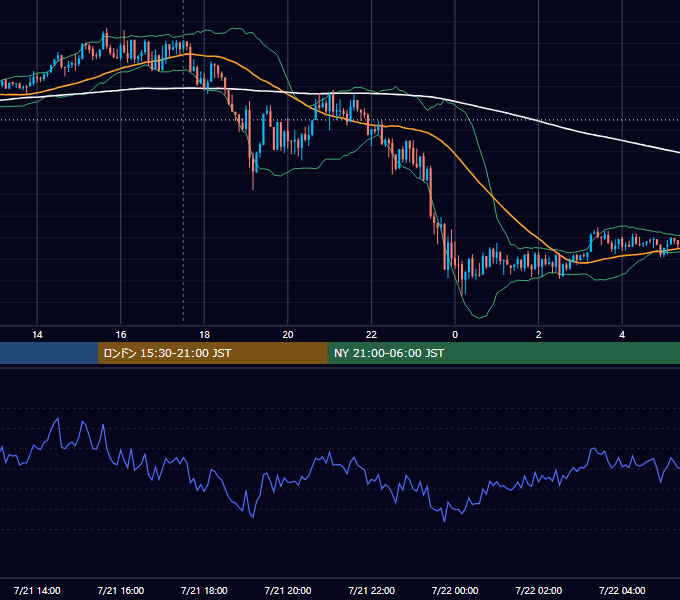
Task: Click the 14 hour label on price chart axis
Action: [37, 335]
